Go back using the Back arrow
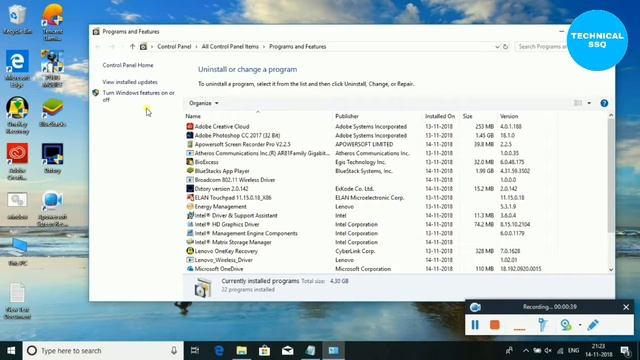This screenshot has height=360, width=640. (98, 47)
